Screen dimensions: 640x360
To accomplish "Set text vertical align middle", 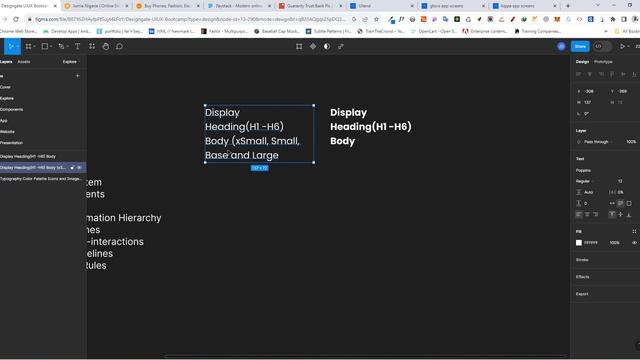I will tap(620, 214).
